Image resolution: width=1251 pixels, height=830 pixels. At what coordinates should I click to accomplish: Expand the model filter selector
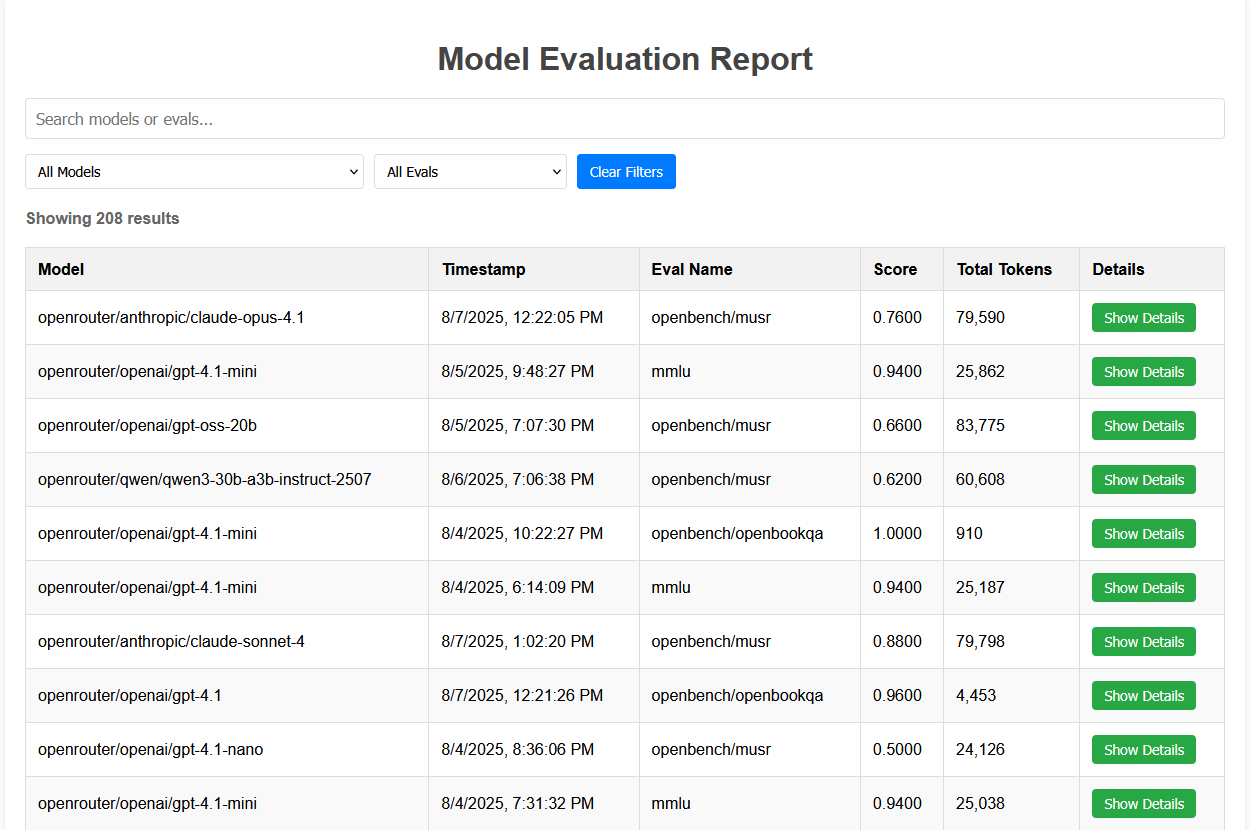point(194,171)
